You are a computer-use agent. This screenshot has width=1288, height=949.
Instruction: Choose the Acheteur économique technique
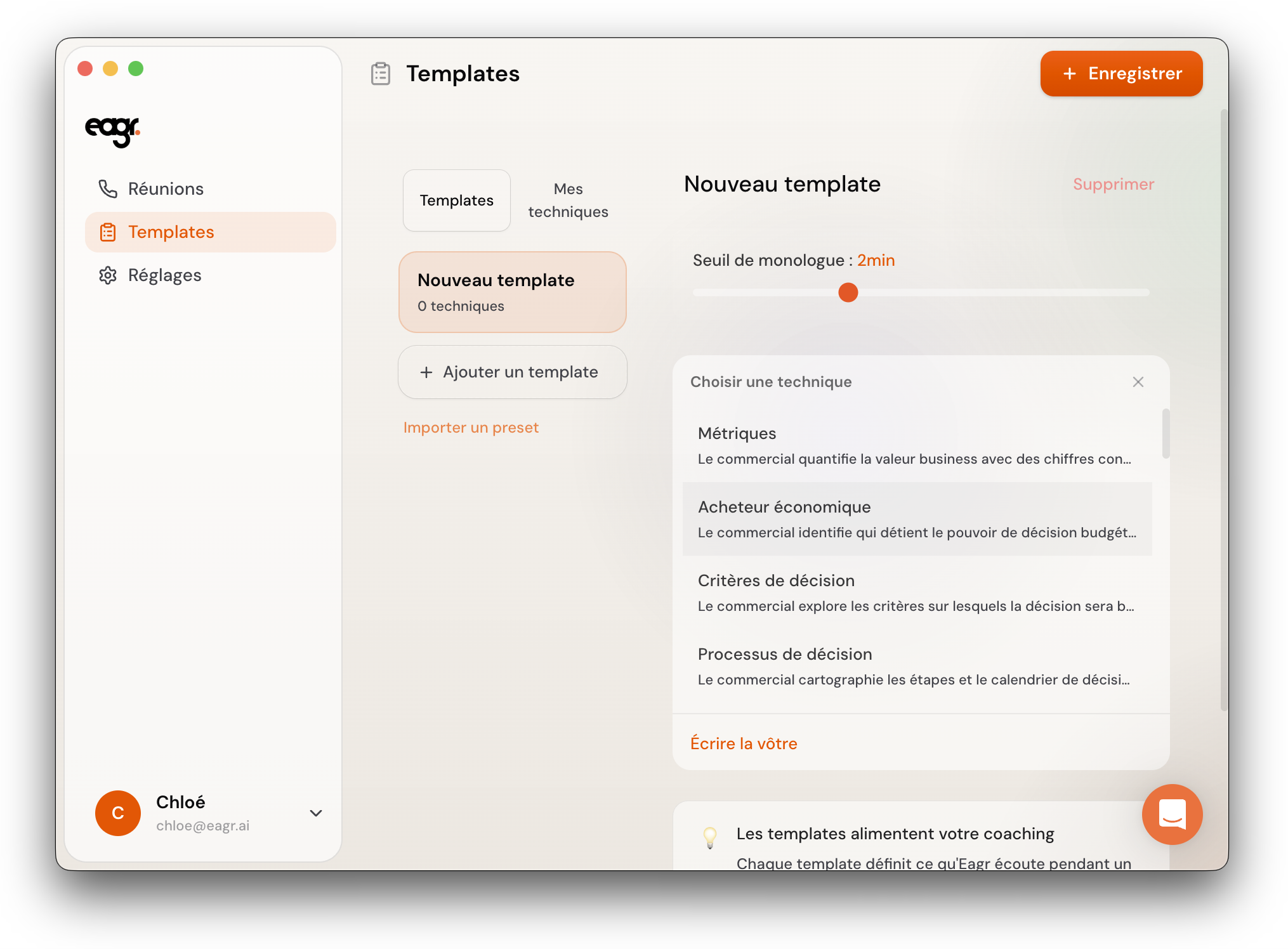[917, 519]
